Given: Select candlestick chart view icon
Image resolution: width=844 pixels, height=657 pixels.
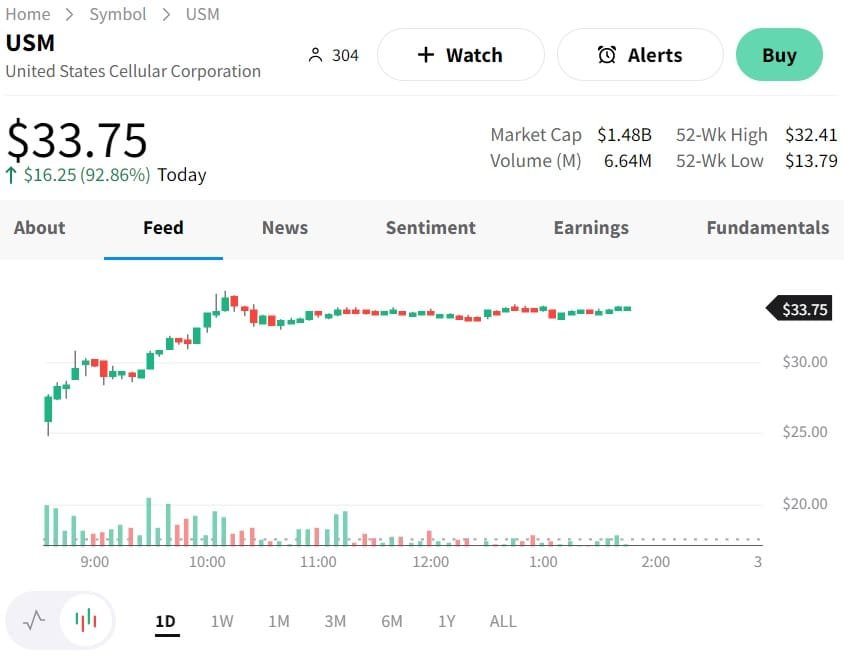Looking at the screenshot, I should click(87, 620).
